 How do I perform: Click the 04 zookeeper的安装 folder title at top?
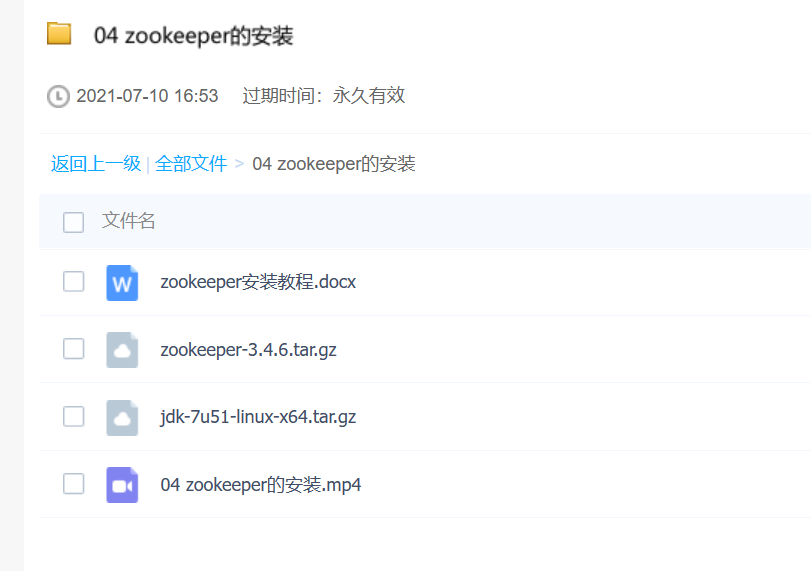tap(193, 36)
